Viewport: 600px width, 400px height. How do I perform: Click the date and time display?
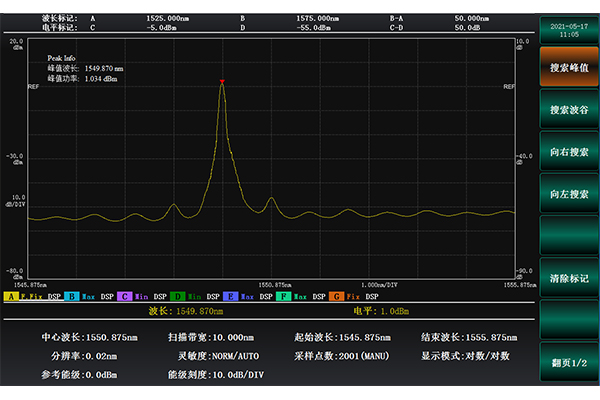(569, 30)
